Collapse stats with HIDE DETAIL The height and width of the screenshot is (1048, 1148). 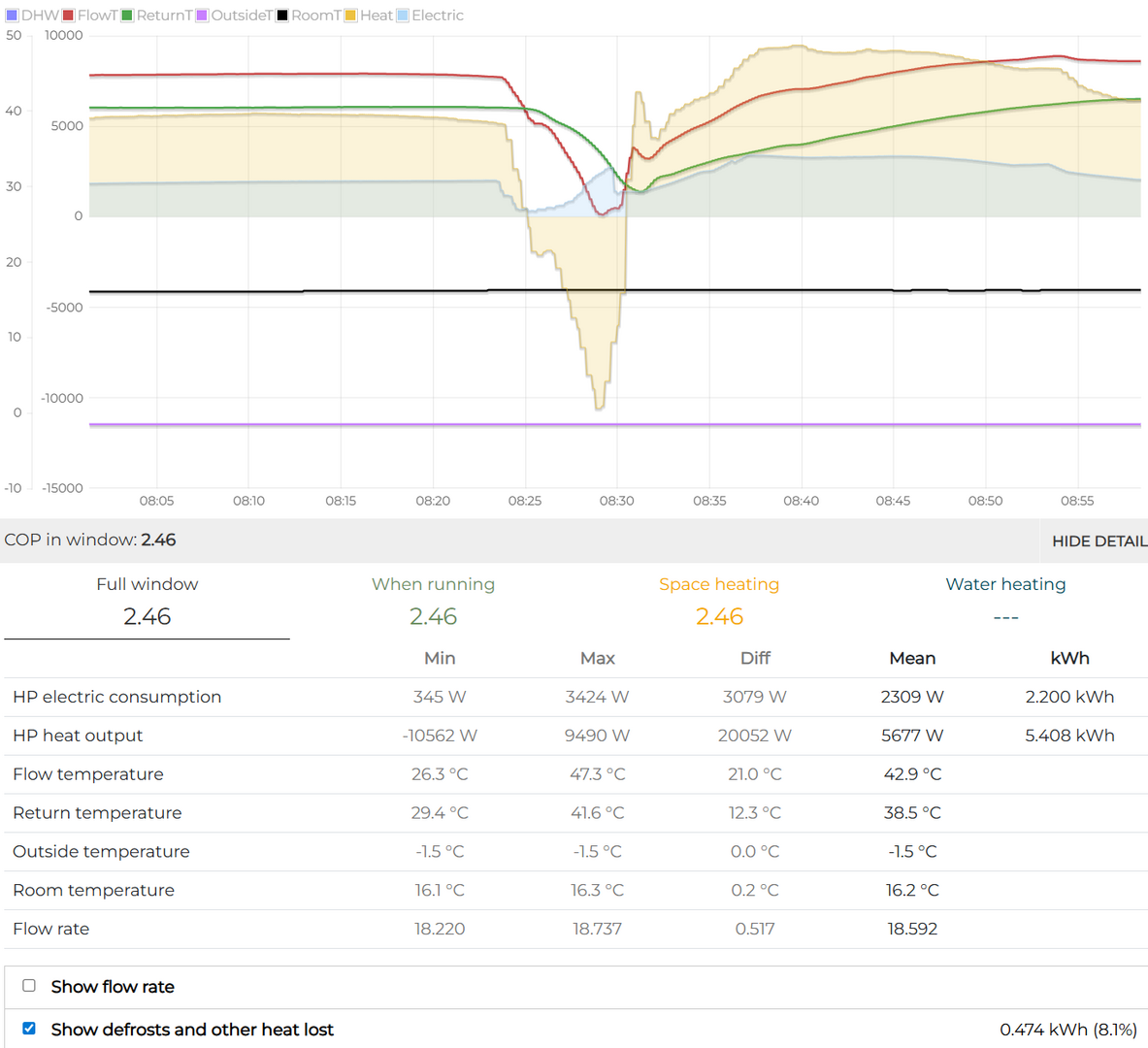[1099, 541]
